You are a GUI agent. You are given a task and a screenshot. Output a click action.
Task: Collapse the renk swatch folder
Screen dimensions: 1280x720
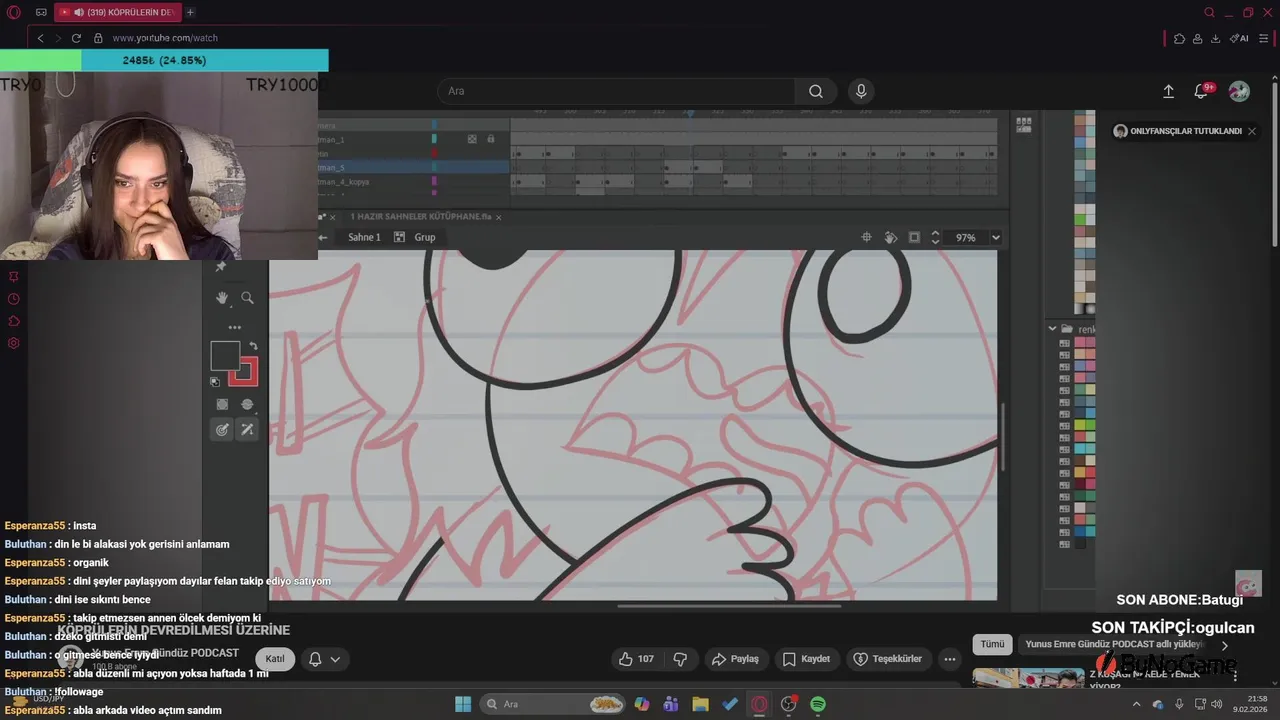1052,328
